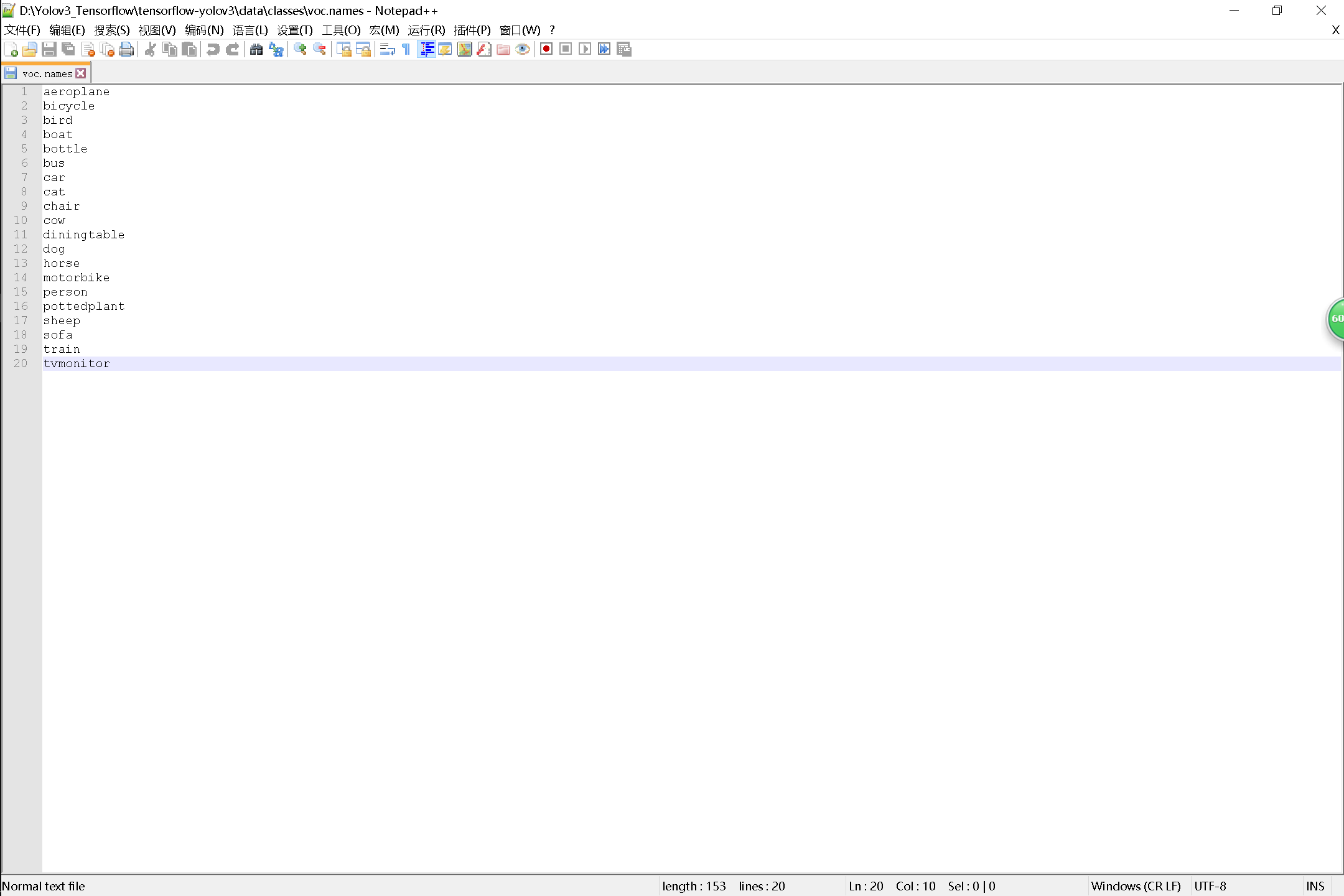Screen dimensions: 1344x896
Task: Click the Undo toolbar icon
Action: tap(213, 49)
